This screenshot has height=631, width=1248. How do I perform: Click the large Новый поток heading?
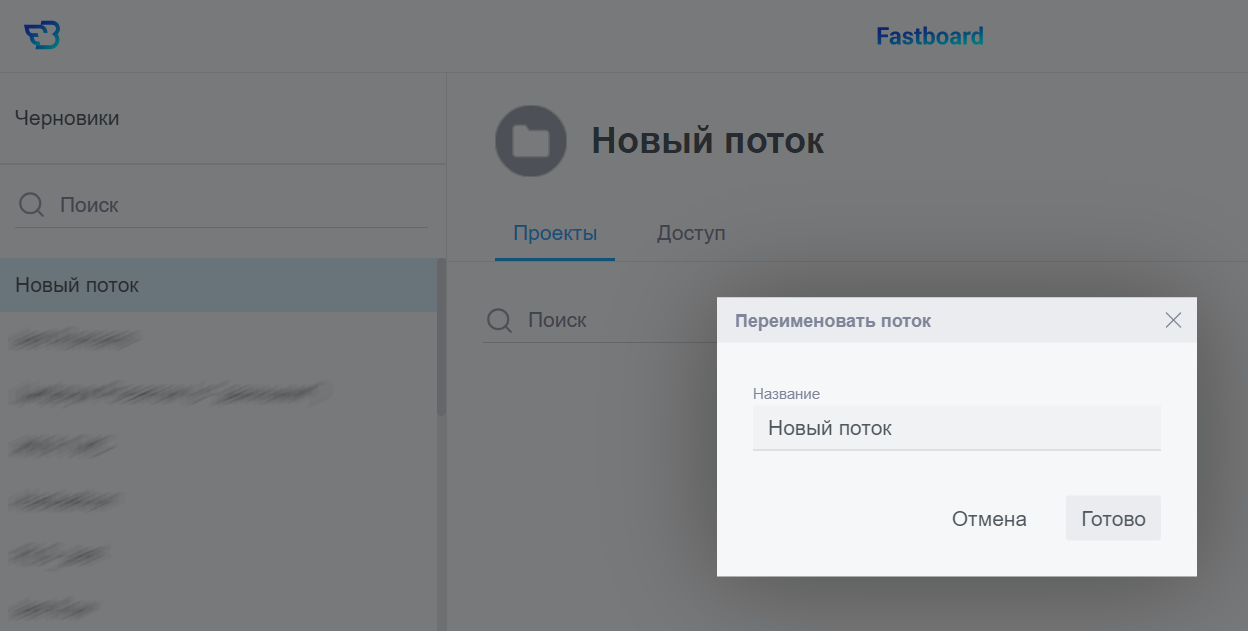[707, 141]
